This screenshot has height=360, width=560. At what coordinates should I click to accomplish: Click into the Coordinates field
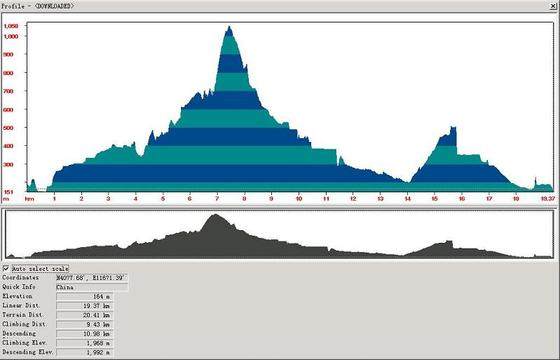pyautogui.click(x=92, y=278)
